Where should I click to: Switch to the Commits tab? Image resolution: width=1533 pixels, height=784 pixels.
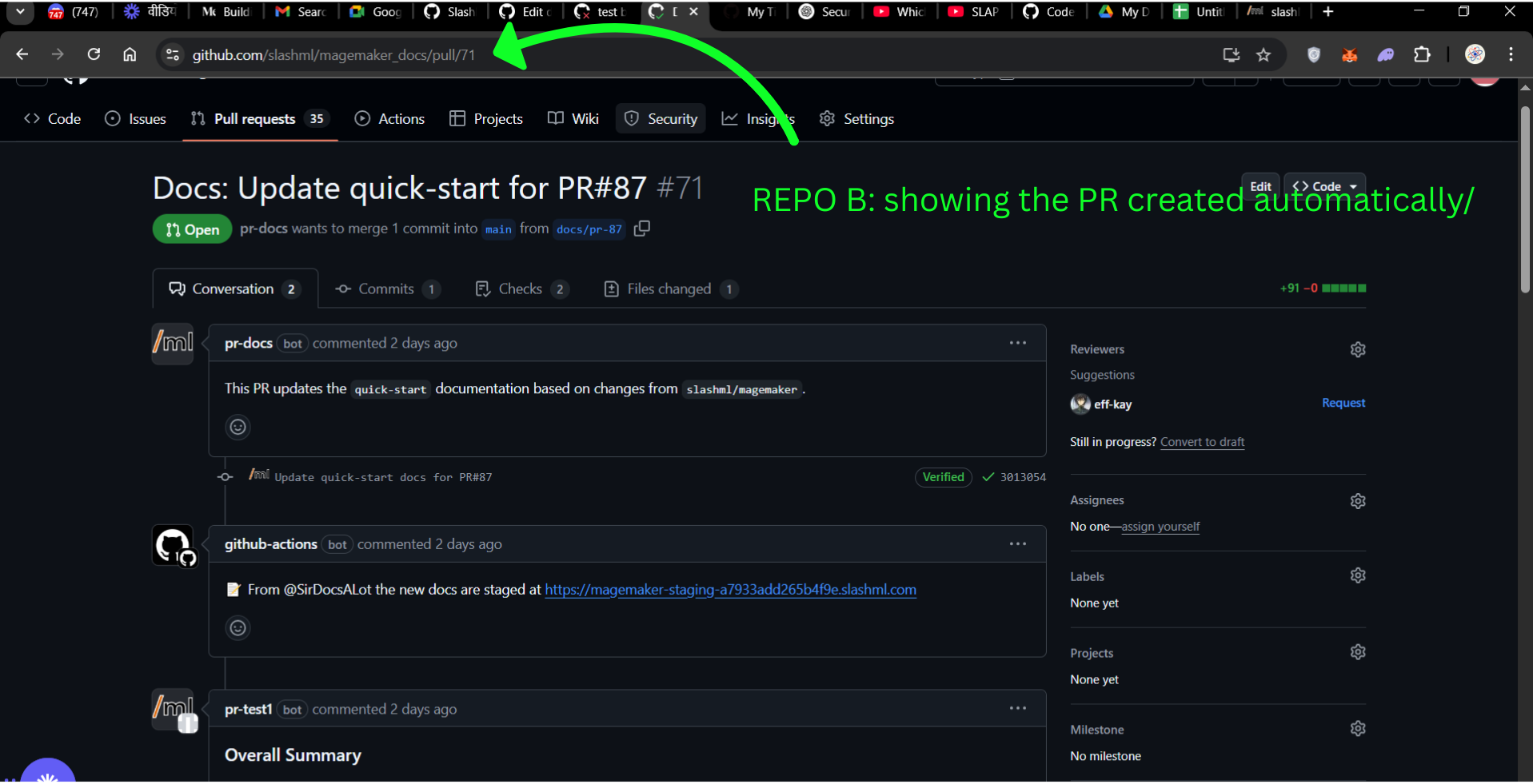(386, 289)
